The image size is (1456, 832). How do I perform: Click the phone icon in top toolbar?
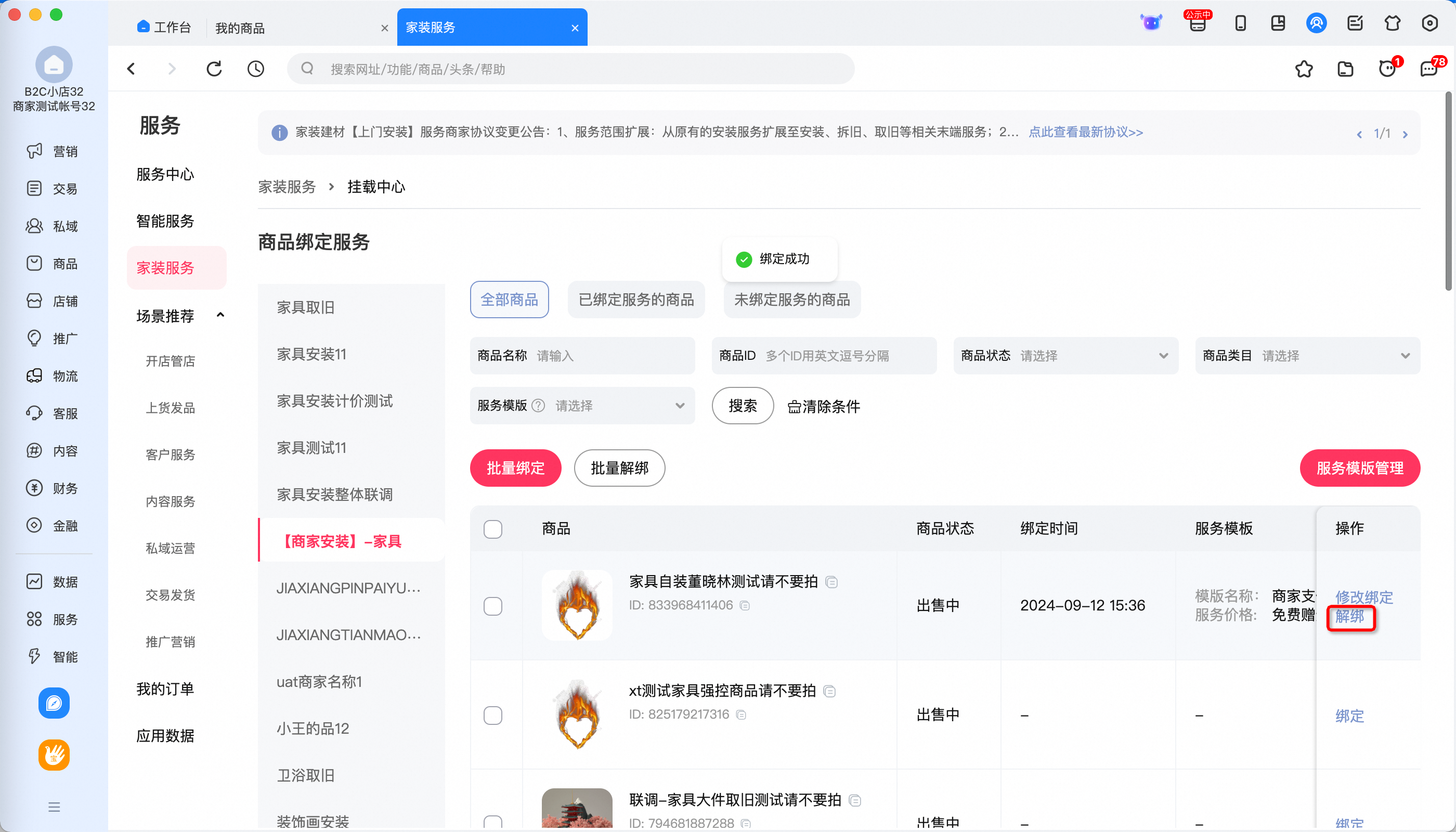pyautogui.click(x=1241, y=23)
